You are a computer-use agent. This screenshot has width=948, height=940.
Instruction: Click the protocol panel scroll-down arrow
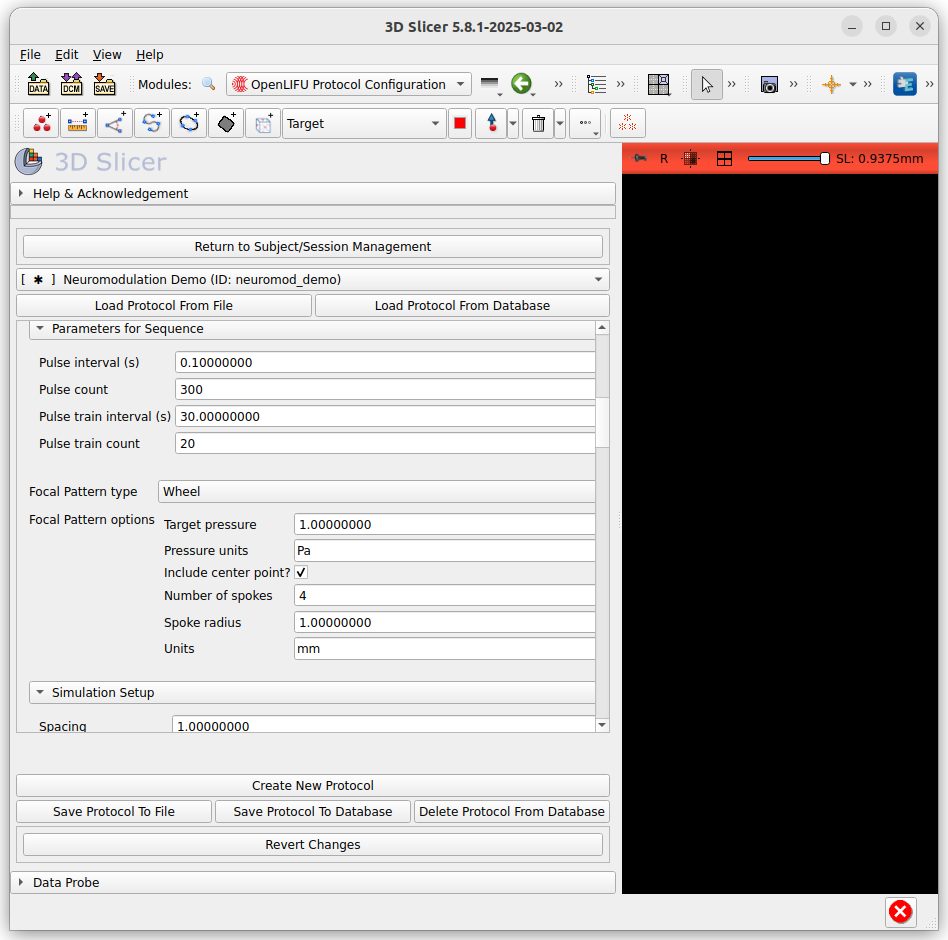(602, 725)
